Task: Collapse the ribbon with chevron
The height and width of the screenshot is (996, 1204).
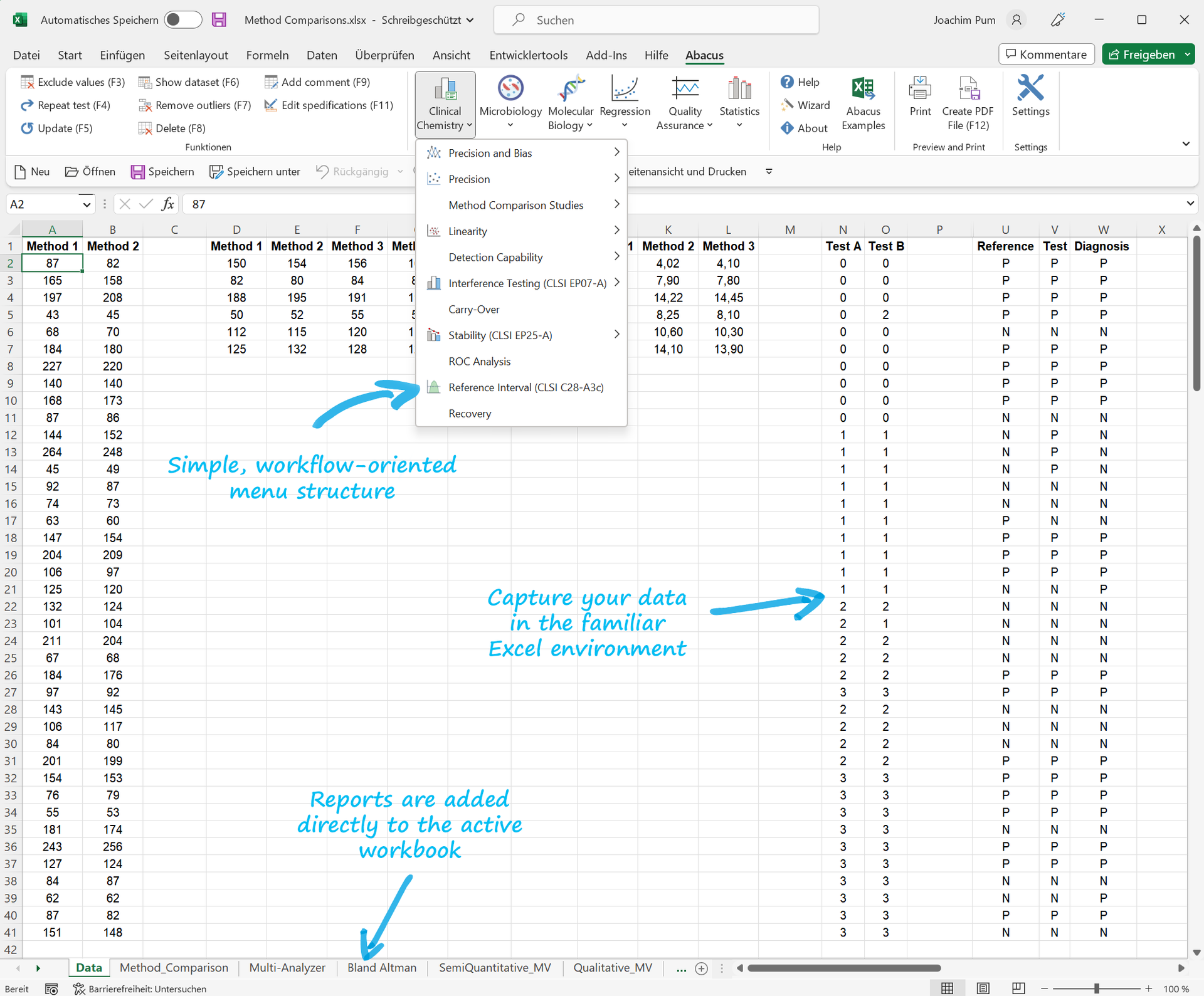Action: 1186,144
